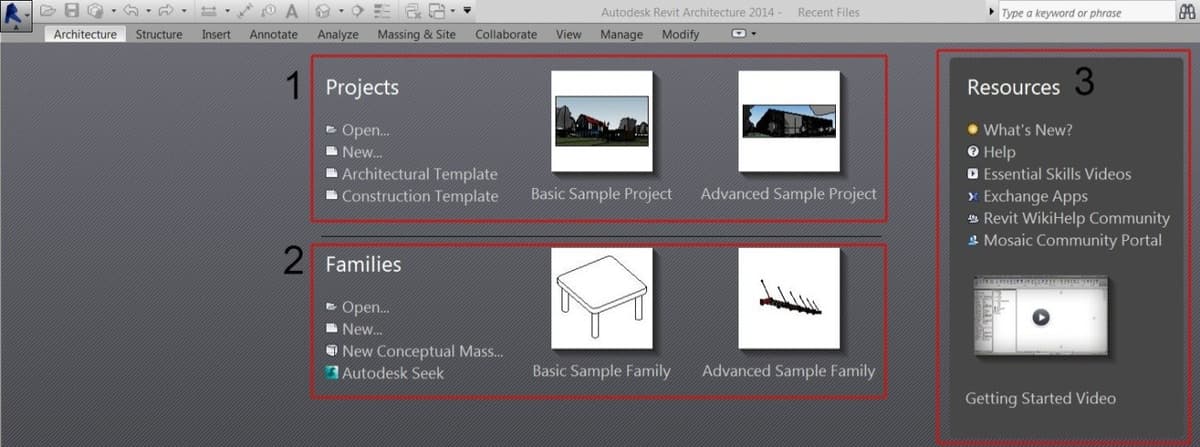Click the Switch Windows icon
This screenshot has width=1200, height=447.
pyautogui.click(x=437, y=11)
